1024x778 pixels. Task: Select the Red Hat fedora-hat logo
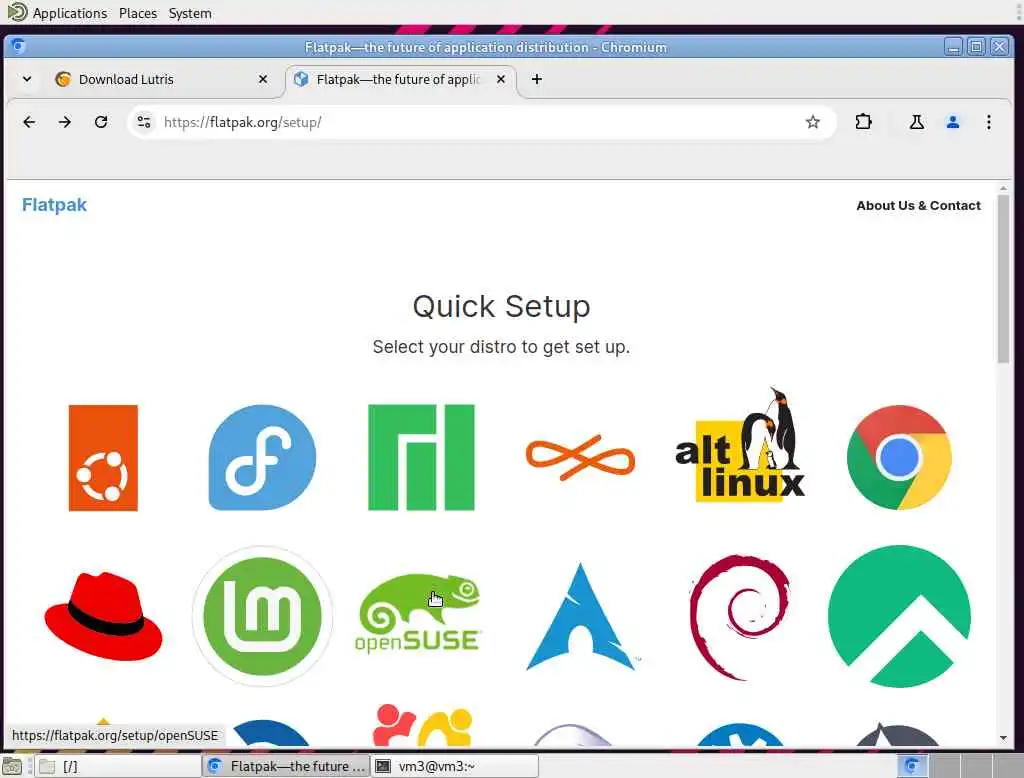[103, 616]
